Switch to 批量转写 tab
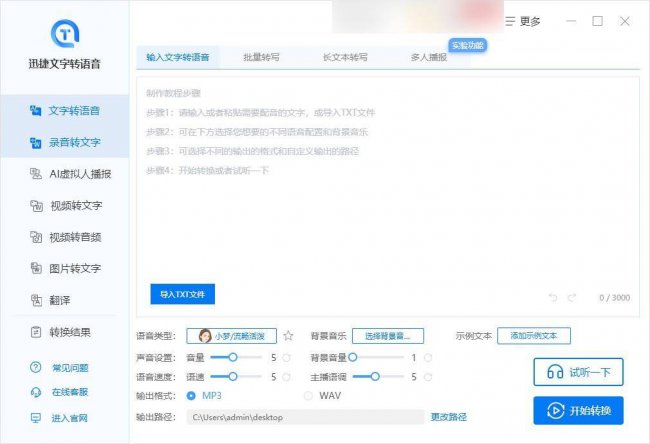650x444 pixels. coord(262,57)
